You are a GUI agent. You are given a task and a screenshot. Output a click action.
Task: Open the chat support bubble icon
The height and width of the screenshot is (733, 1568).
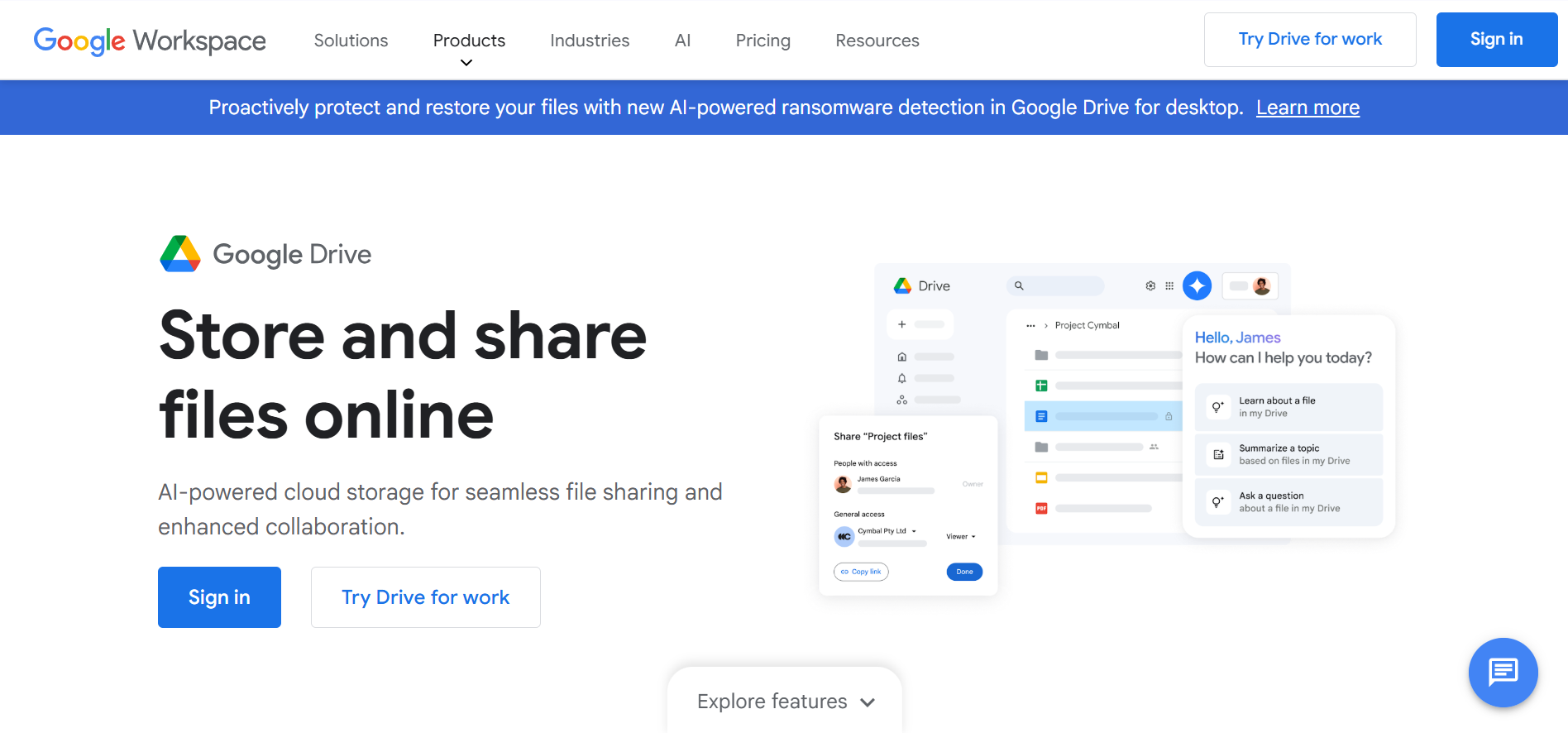click(1503, 672)
